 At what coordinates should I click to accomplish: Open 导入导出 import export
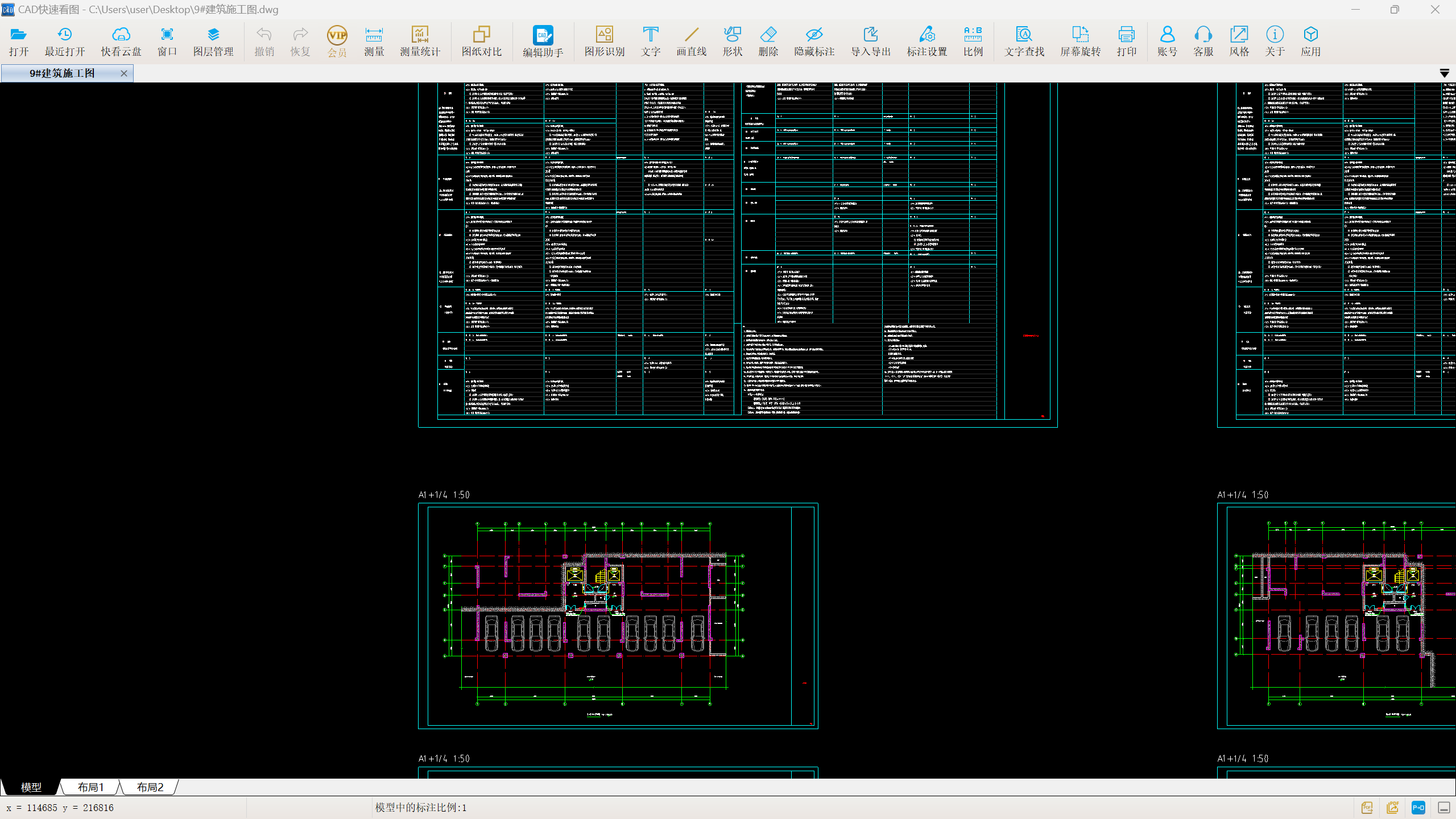pos(871,41)
